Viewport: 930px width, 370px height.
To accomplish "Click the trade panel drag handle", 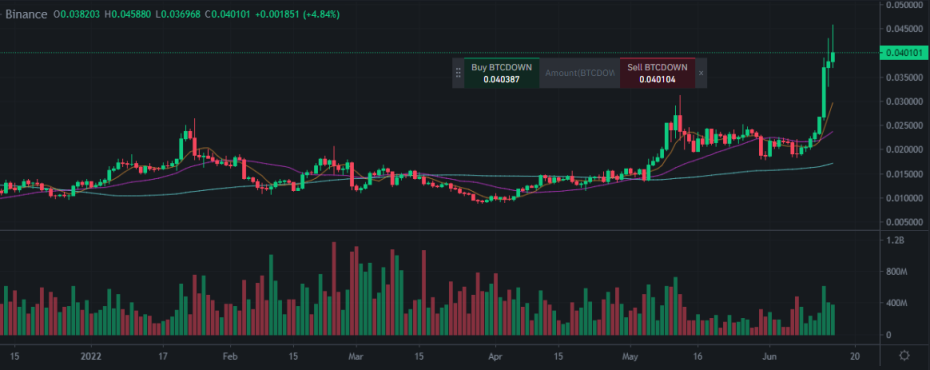I will 458,73.
